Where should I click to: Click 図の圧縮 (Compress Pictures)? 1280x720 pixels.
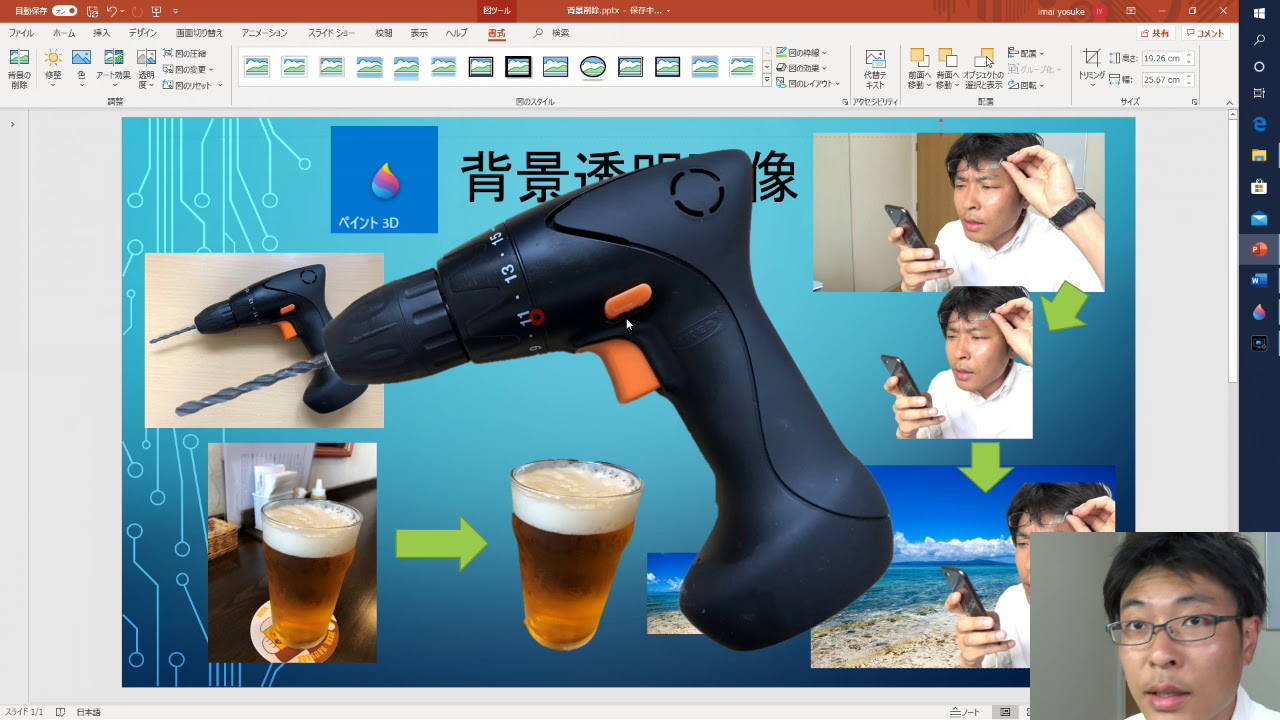pos(184,53)
